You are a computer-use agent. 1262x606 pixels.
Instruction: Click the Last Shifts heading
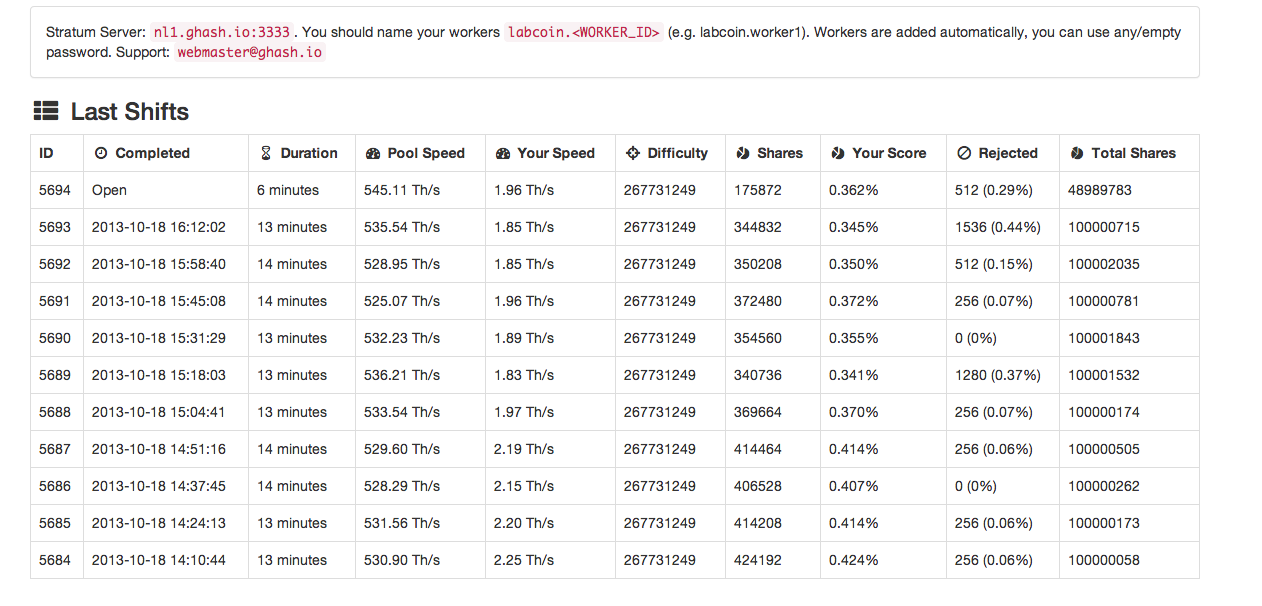pos(130,111)
